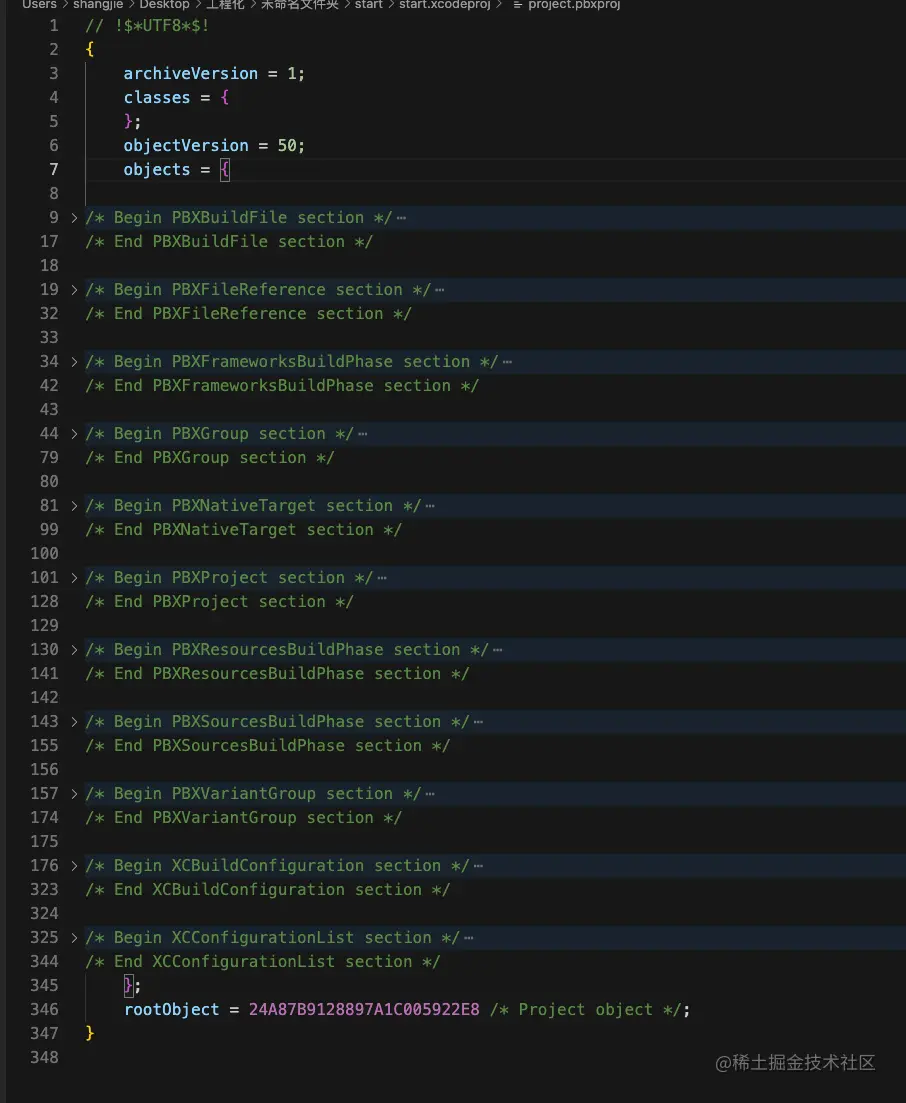Click the rootObject key on line 346

click(x=172, y=1009)
